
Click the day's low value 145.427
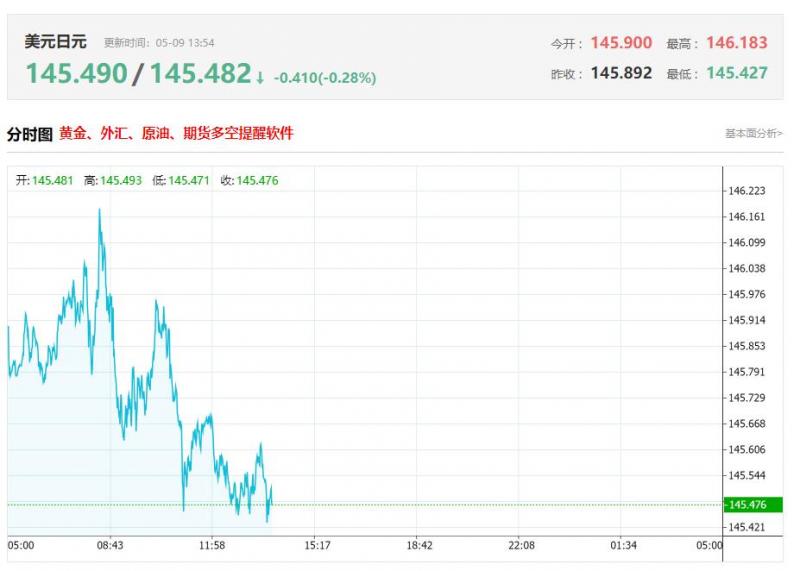tap(737, 73)
